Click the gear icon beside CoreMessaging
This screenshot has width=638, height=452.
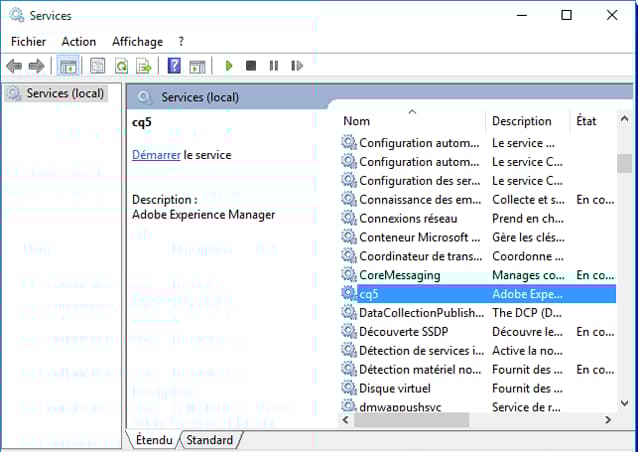tap(348, 275)
